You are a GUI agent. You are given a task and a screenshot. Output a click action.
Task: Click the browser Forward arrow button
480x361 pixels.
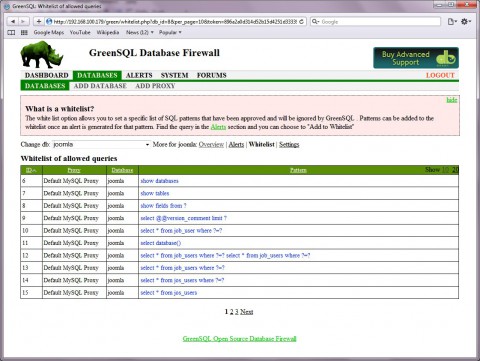coord(23,22)
